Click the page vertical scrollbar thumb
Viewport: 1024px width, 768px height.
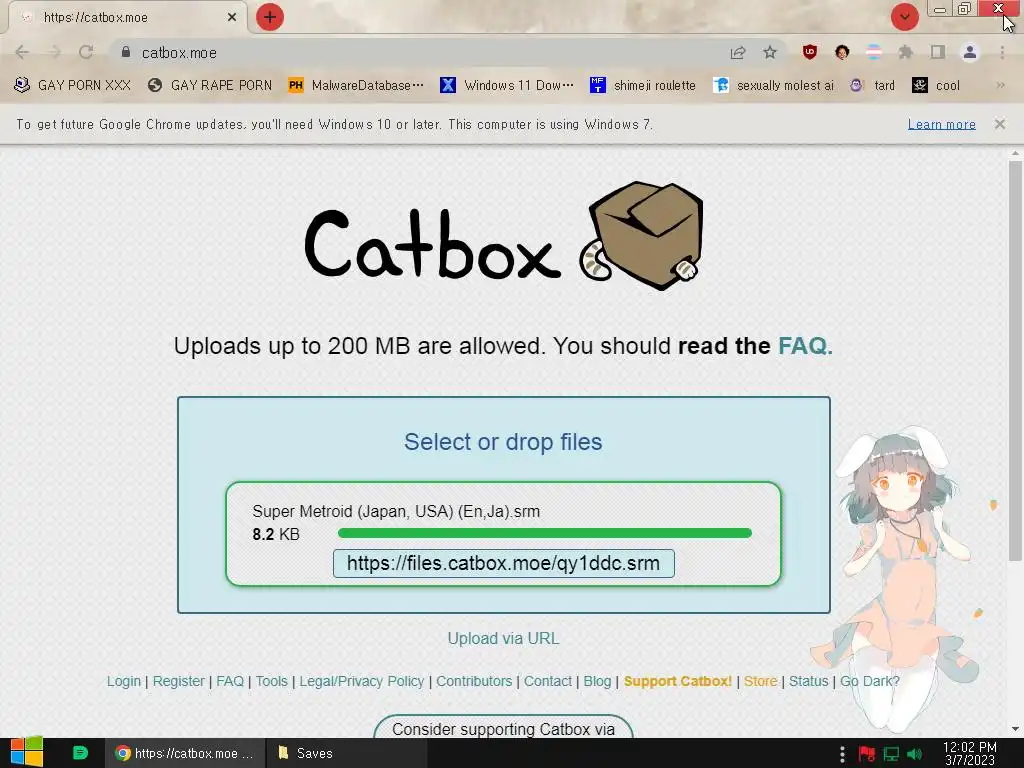pos(1014,360)
